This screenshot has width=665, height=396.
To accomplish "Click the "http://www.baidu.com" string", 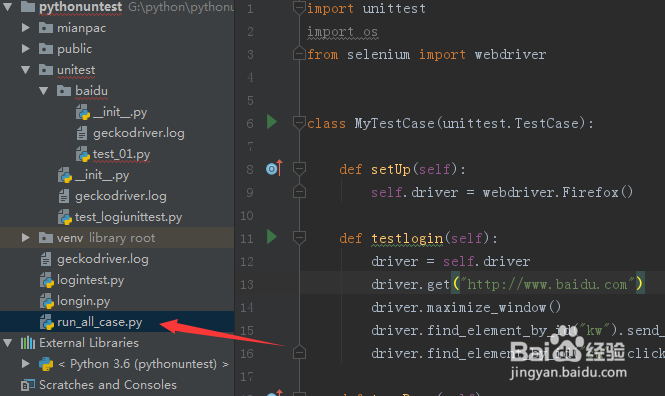I will tap(547, 284).
